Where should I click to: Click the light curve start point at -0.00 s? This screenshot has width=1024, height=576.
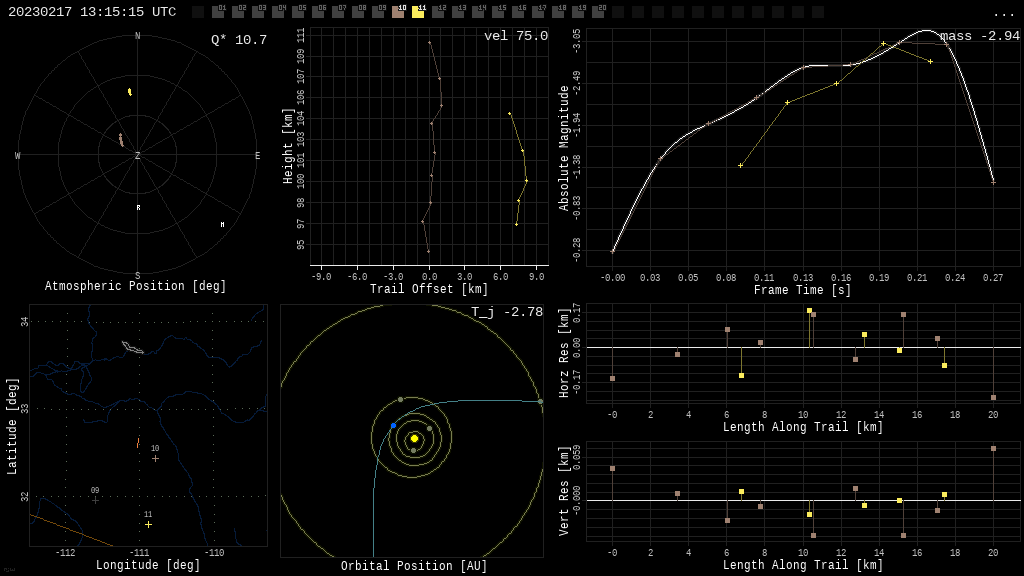613,251
